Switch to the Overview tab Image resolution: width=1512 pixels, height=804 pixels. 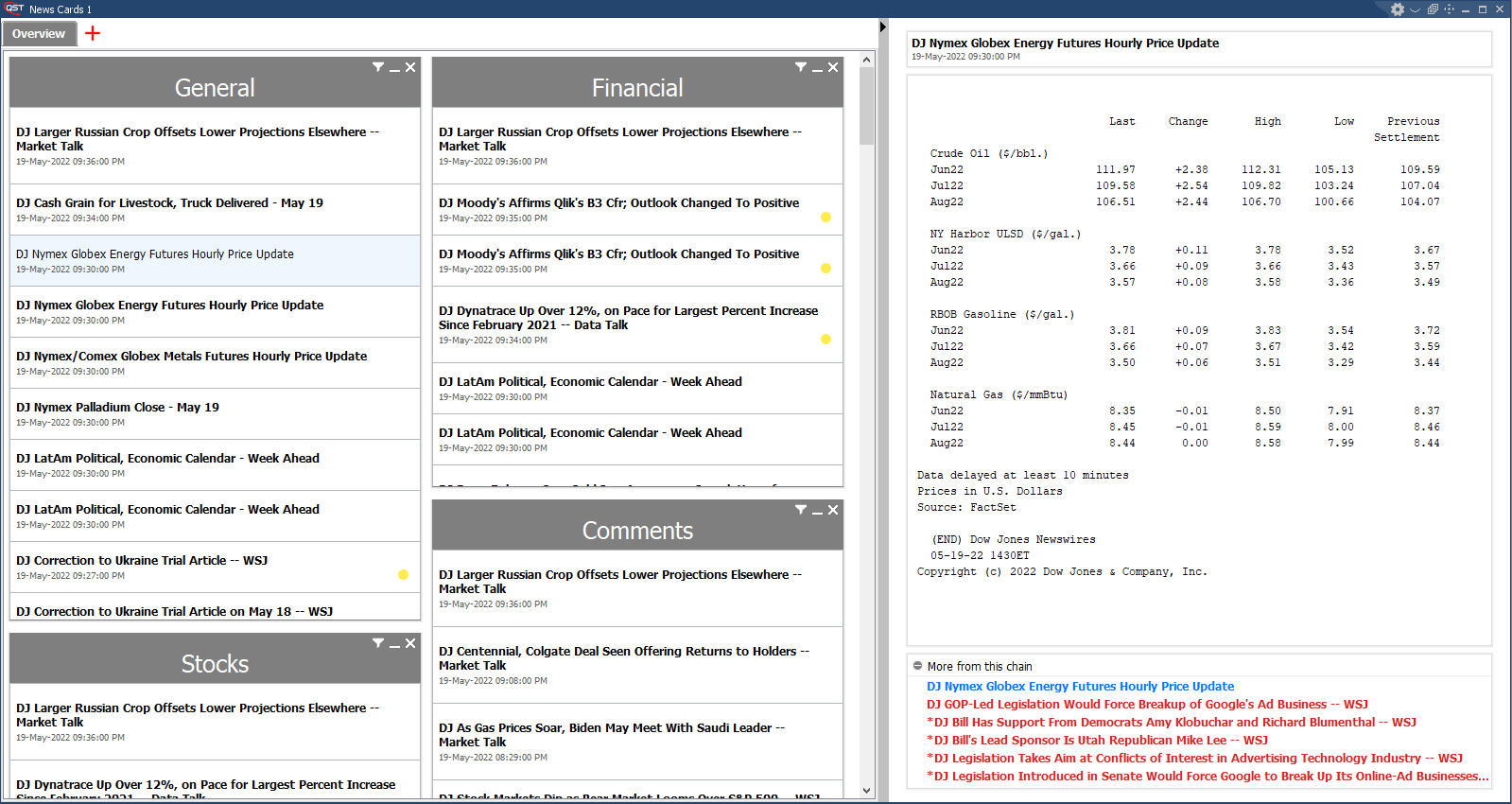(39, 33)
